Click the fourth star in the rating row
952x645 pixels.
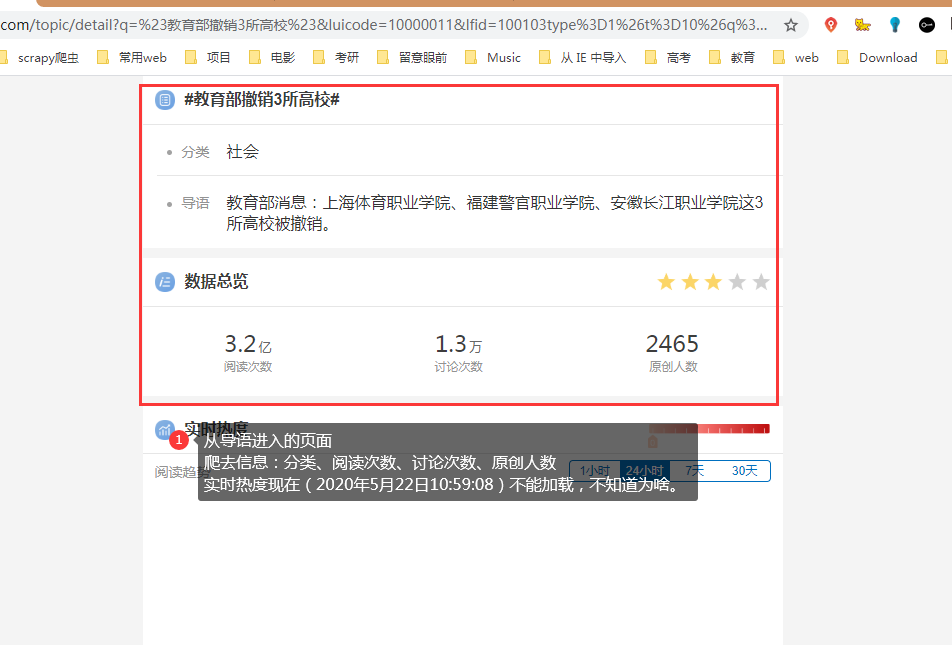pos(737,281)
